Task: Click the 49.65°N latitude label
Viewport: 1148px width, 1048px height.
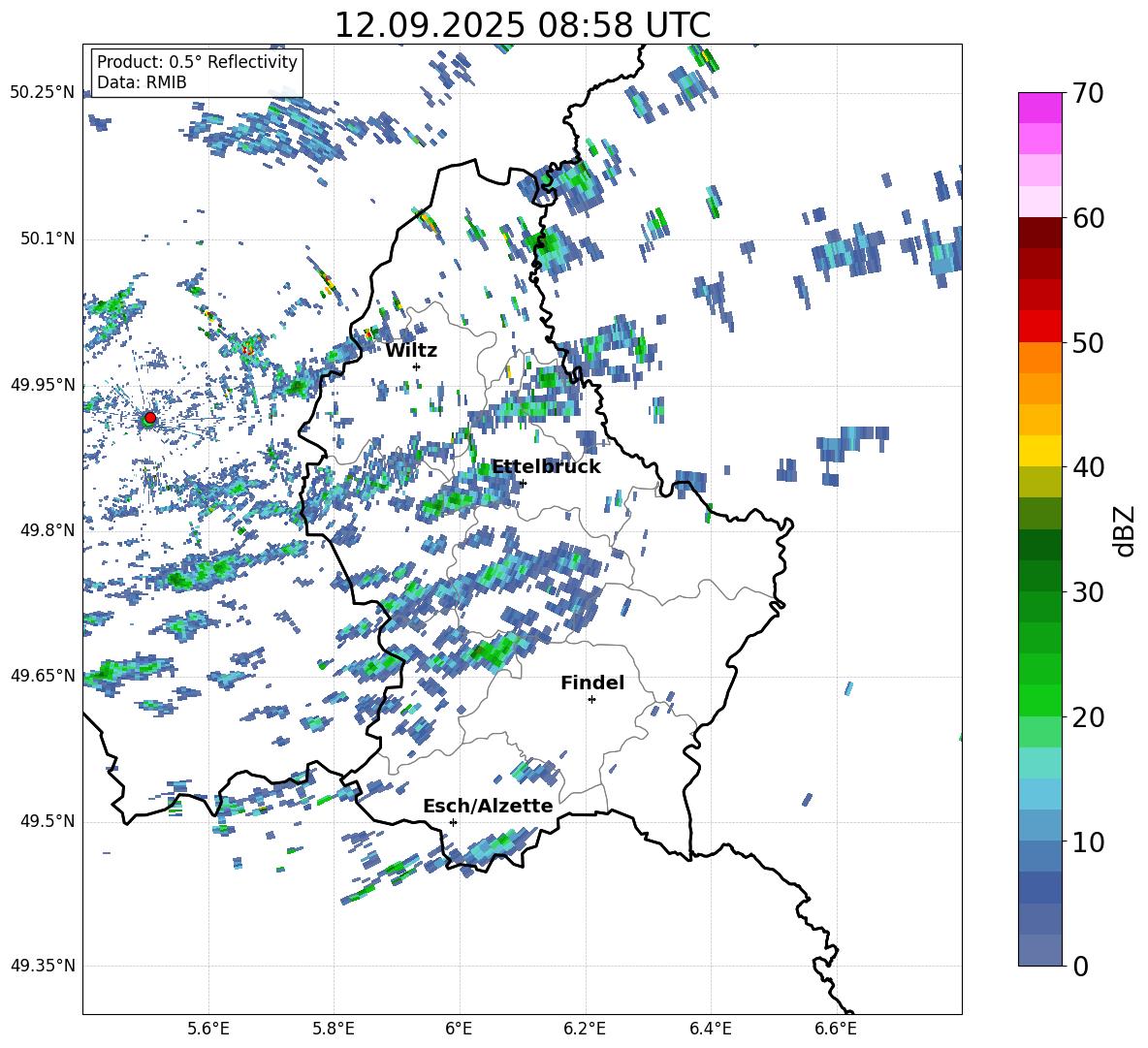Action: pos(43,675)
